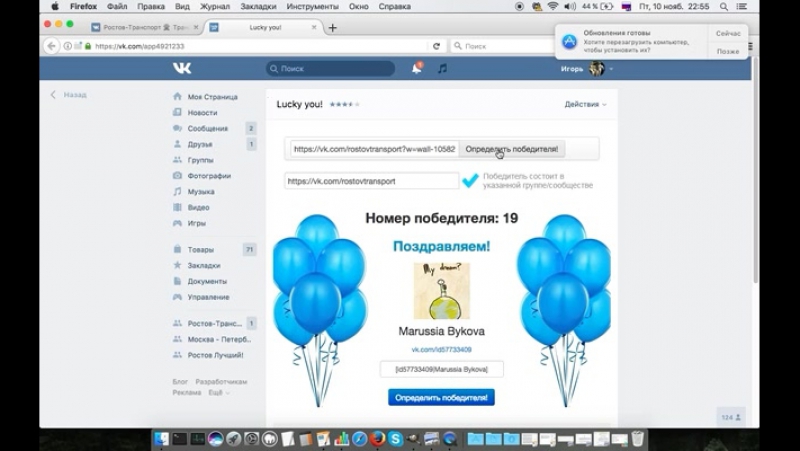Open the Правка menu
The width and height of the screenshot is (800, 451).
(x=151, y=7)
